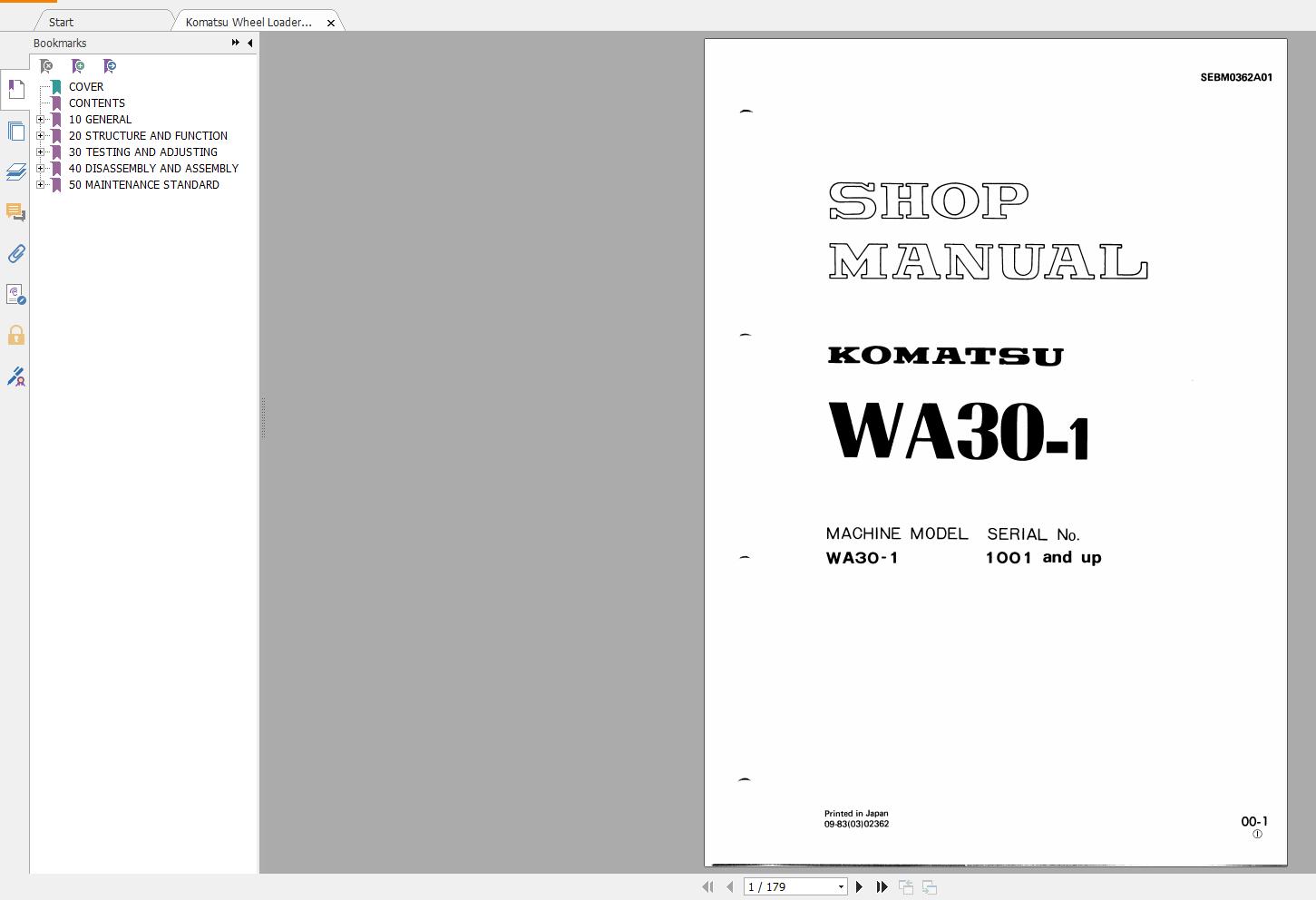The image size is (1316, 900).
Task: Expand the 10 GENERAL bookmark
Action: coord(40,119)
